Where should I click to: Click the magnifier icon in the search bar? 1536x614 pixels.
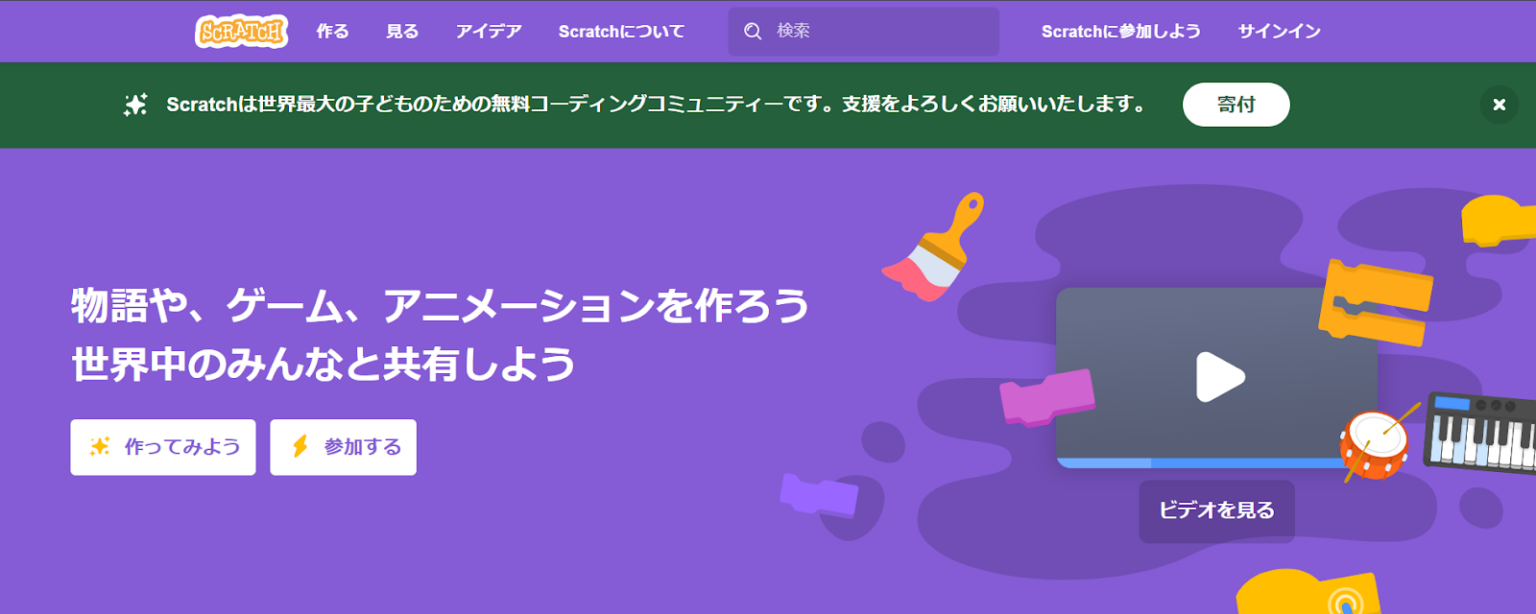point(752,31)
